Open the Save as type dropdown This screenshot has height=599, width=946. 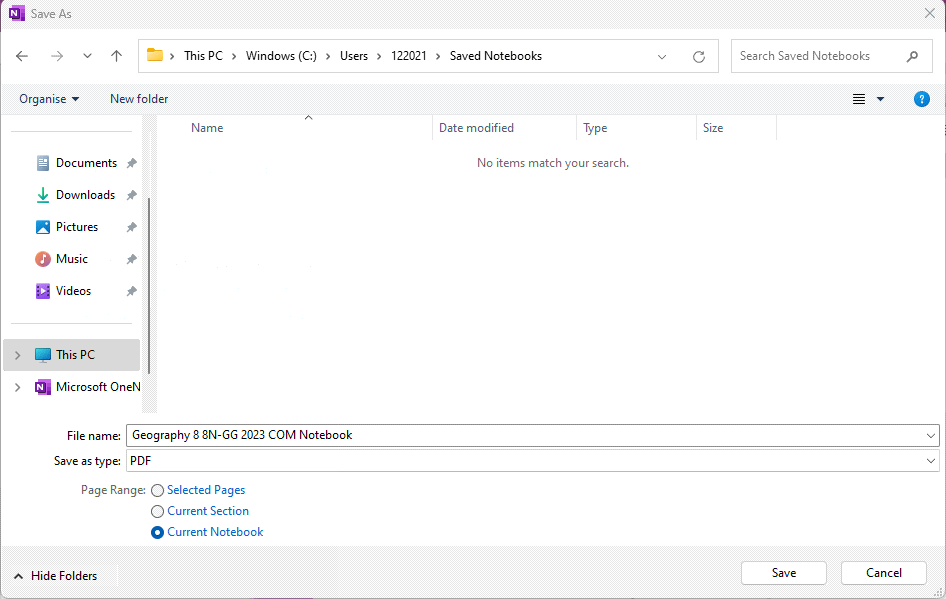[x=533, y=461]
